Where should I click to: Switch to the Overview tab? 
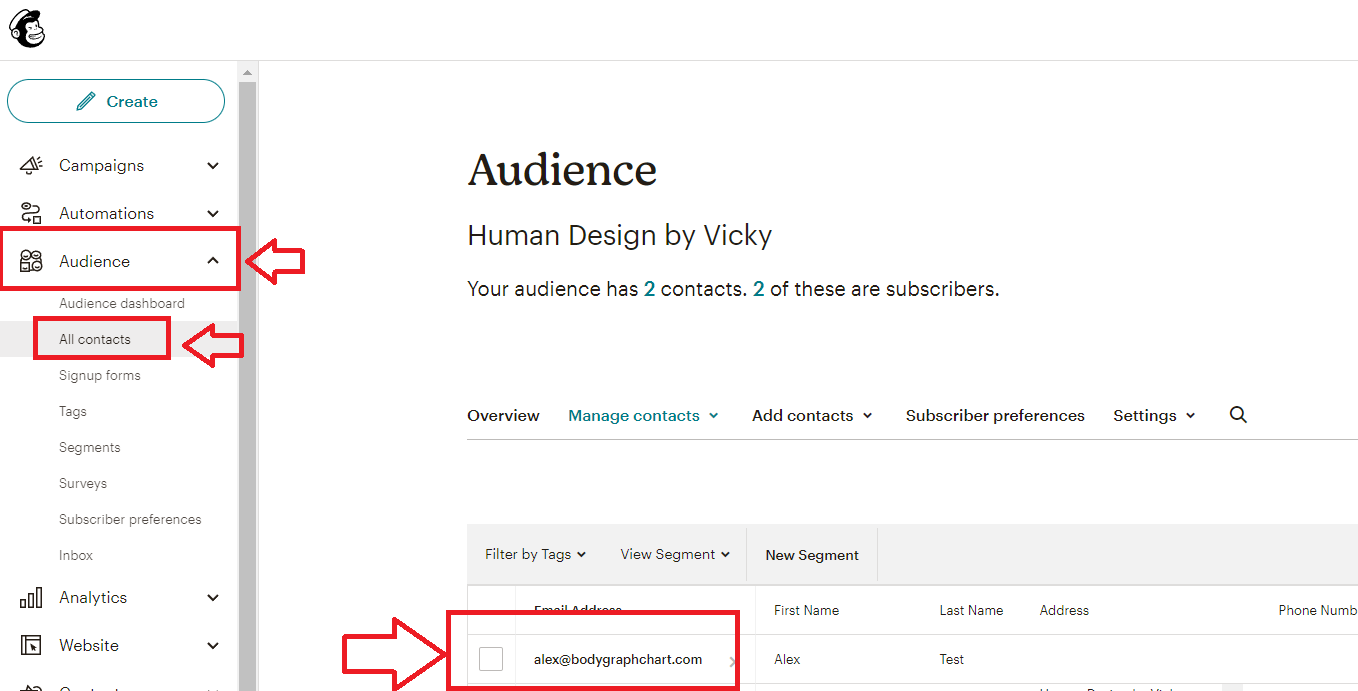click(x=503, y=415)
